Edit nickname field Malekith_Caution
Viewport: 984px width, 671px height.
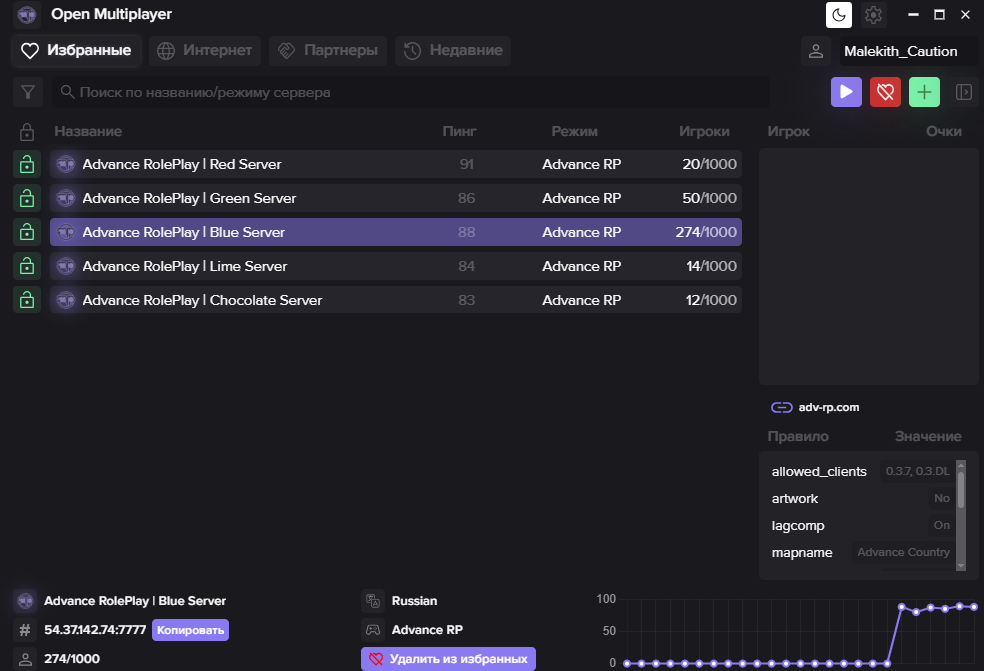click(908, 51)
